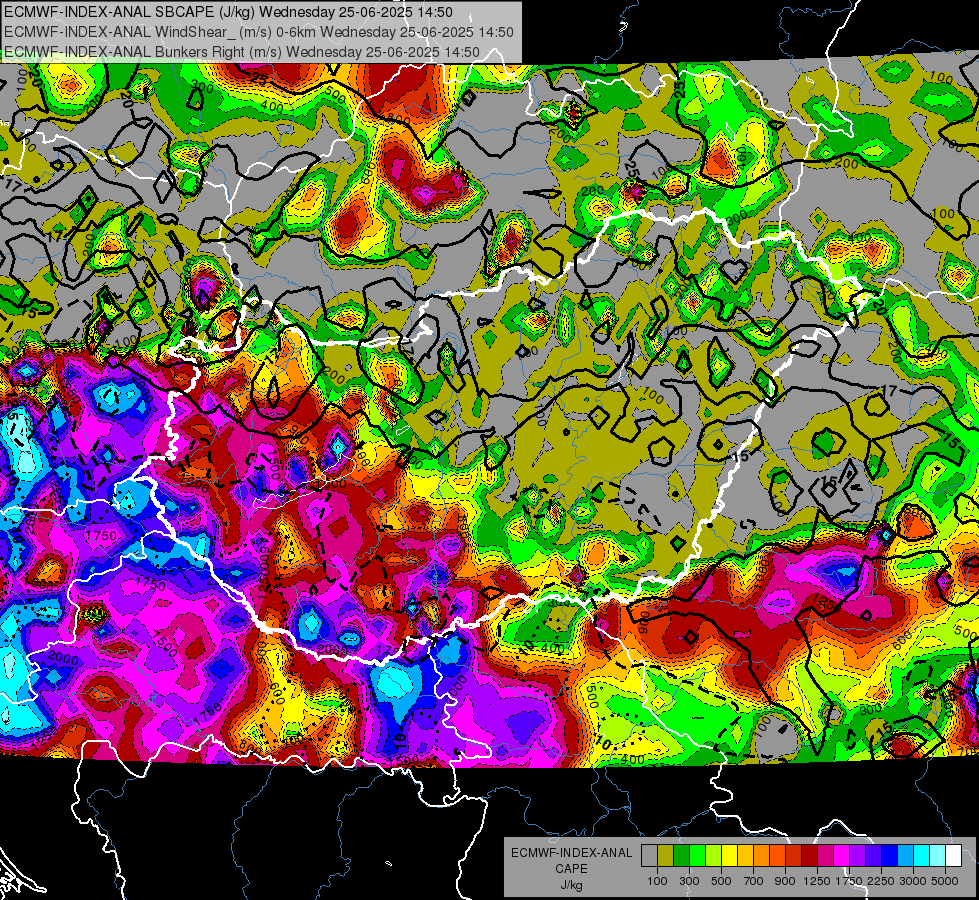Pick the white legend swatch
The image size is (979, 900).
953,855
